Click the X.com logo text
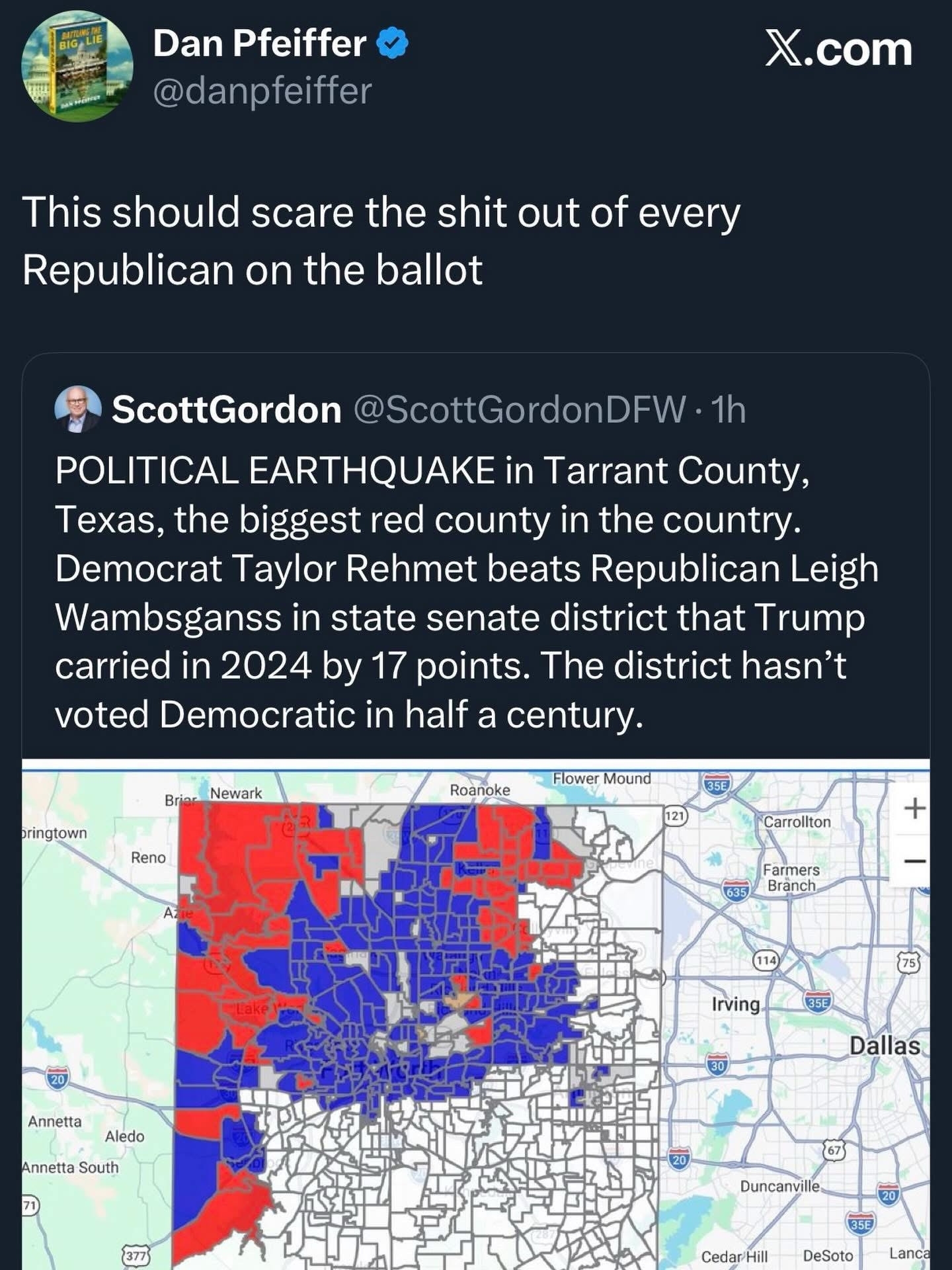 pyautogui.click(x=838, y=49)
